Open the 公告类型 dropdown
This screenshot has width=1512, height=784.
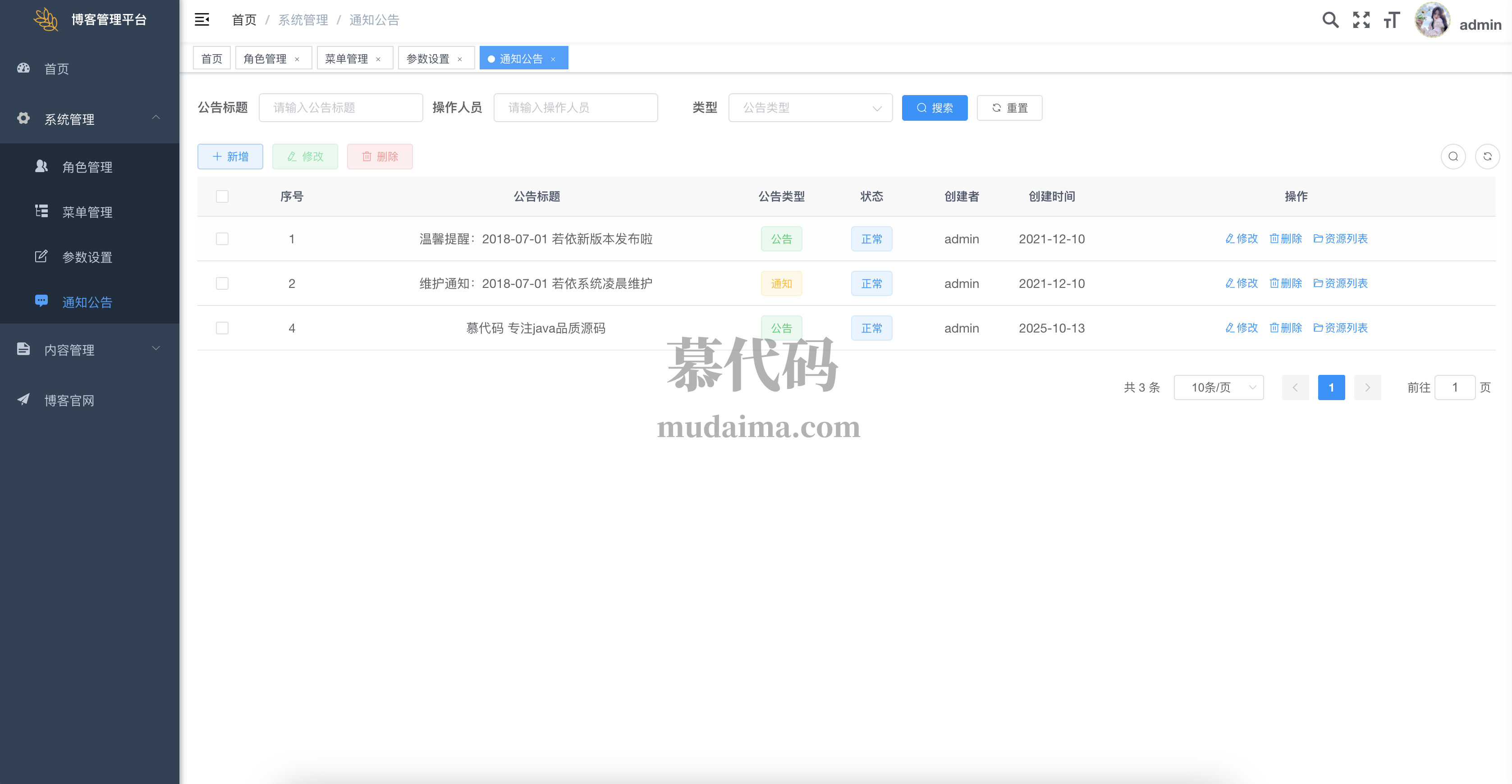click(810, 108)
